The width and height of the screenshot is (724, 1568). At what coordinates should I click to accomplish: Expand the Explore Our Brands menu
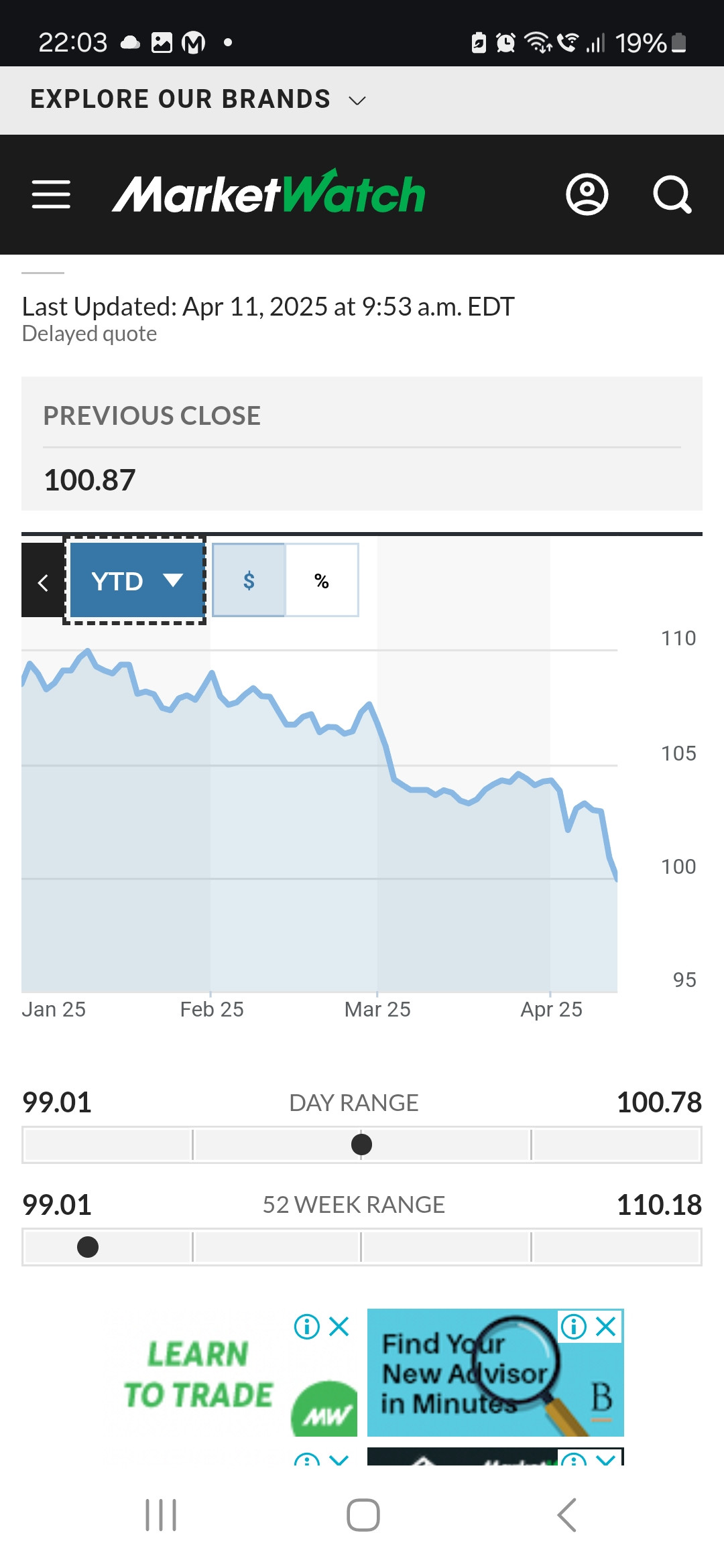coord(198,99)
